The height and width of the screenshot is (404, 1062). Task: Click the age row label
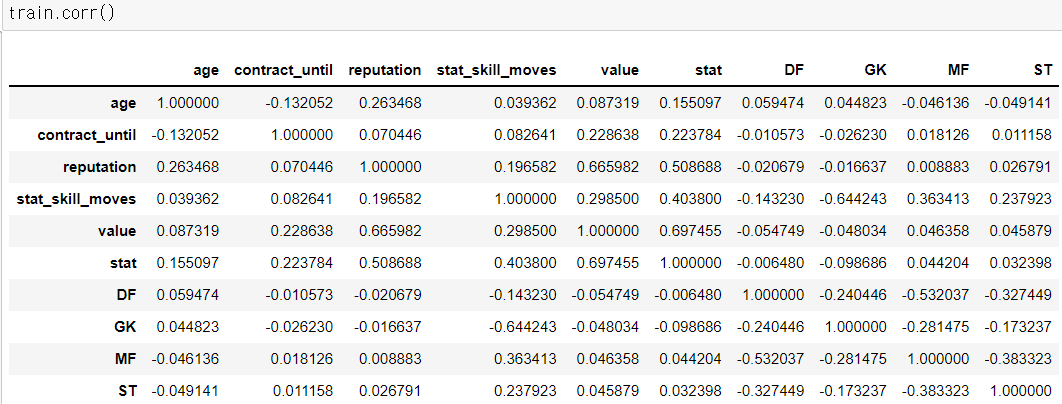click(123, 103)
